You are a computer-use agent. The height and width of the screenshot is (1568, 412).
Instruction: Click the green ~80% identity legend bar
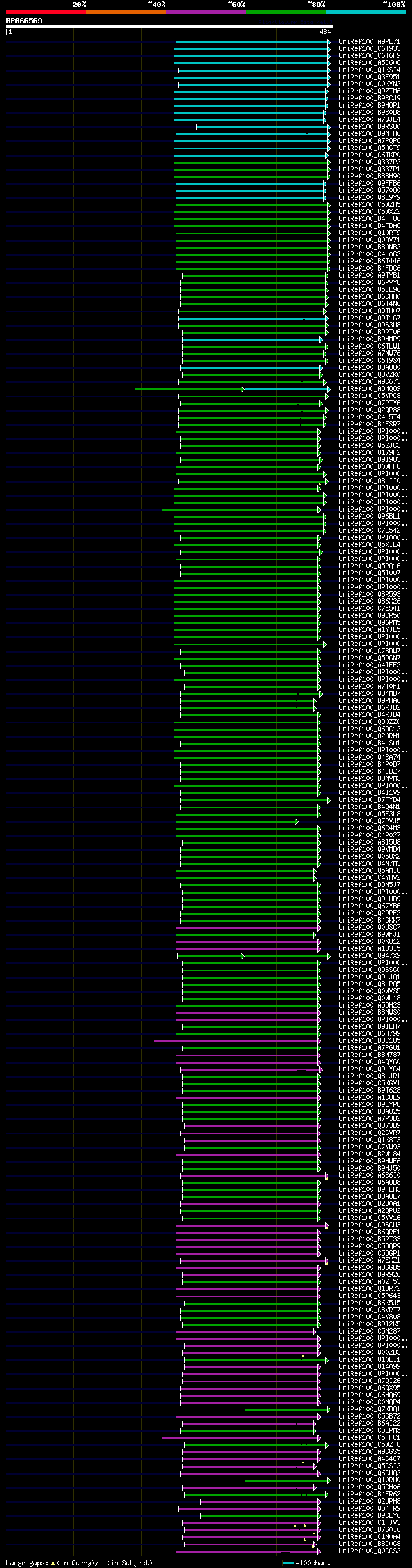point(285,12)
